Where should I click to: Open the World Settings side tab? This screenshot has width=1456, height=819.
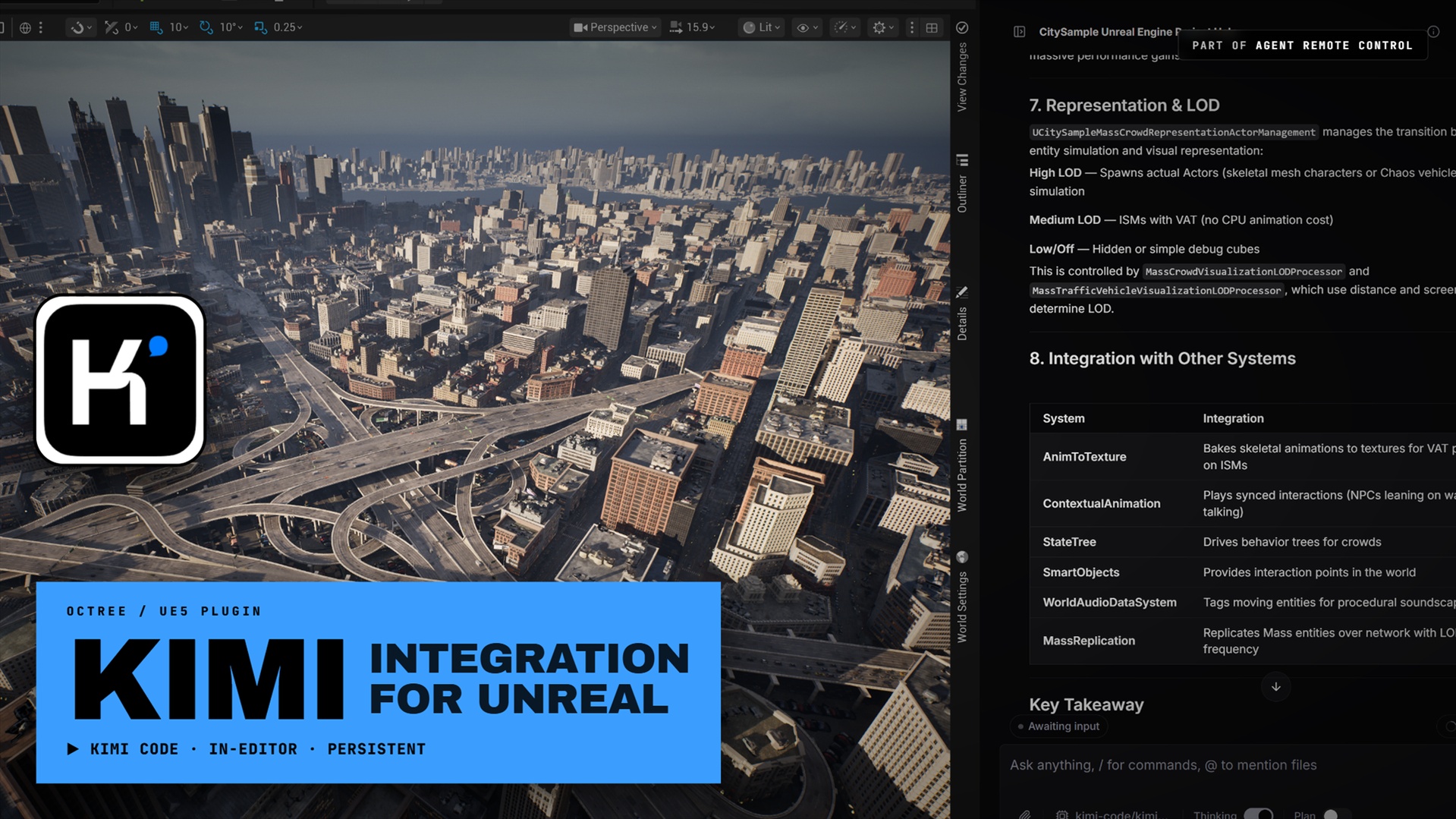coord(962,607)
